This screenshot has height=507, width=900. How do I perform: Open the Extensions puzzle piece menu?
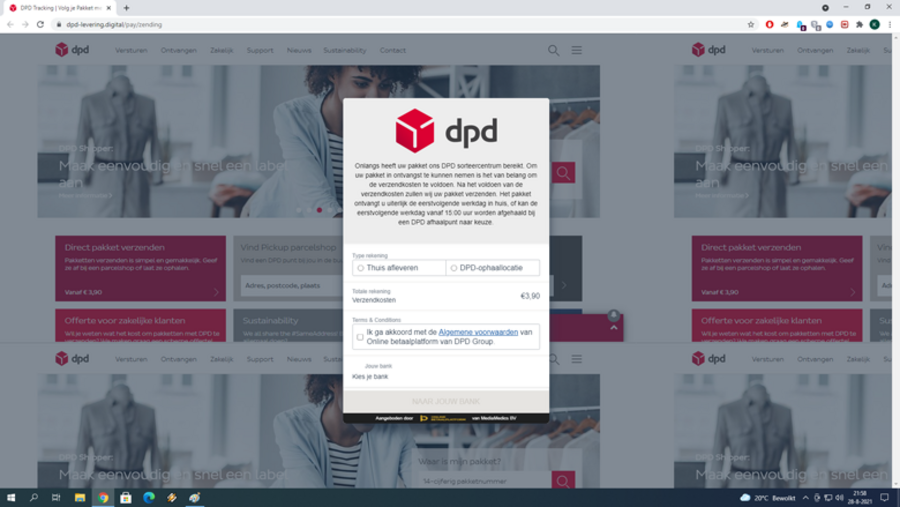(x=859, y=25)
